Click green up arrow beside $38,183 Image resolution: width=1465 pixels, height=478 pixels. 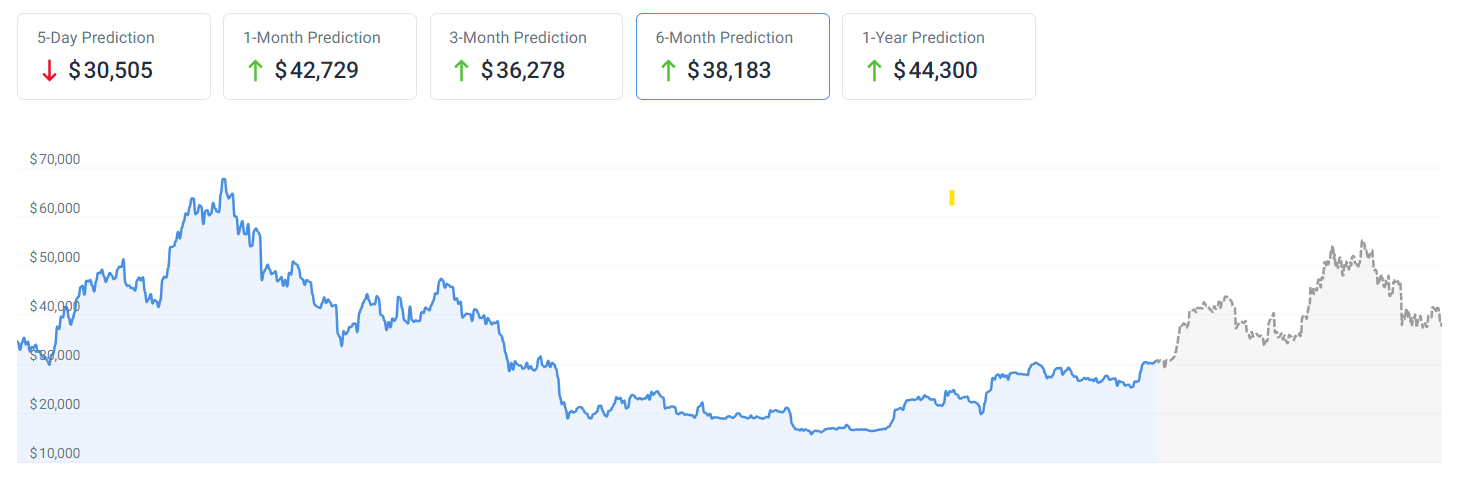tap(668, 71)
